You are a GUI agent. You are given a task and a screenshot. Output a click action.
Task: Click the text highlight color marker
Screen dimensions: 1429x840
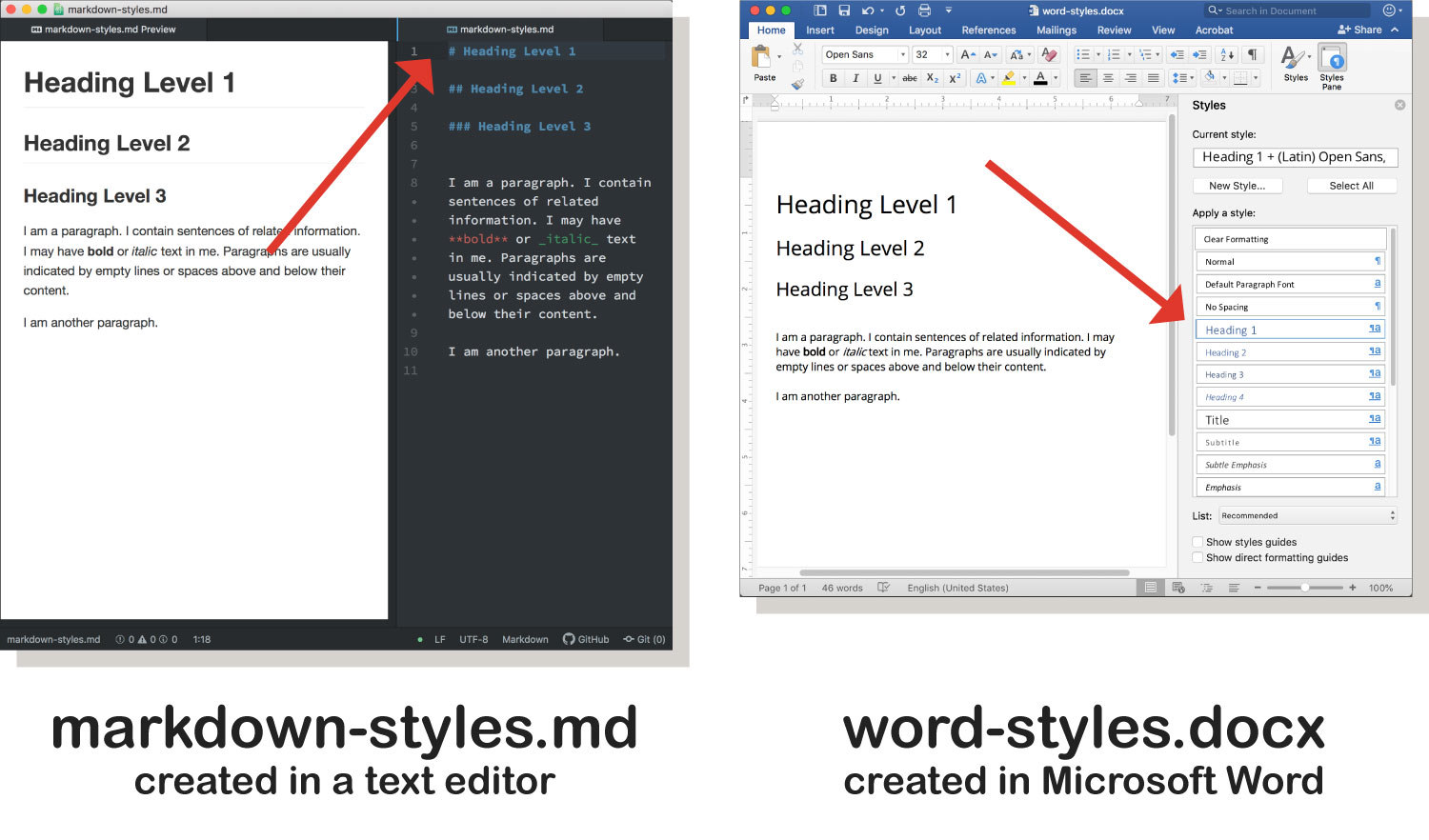coord(1009,78)
